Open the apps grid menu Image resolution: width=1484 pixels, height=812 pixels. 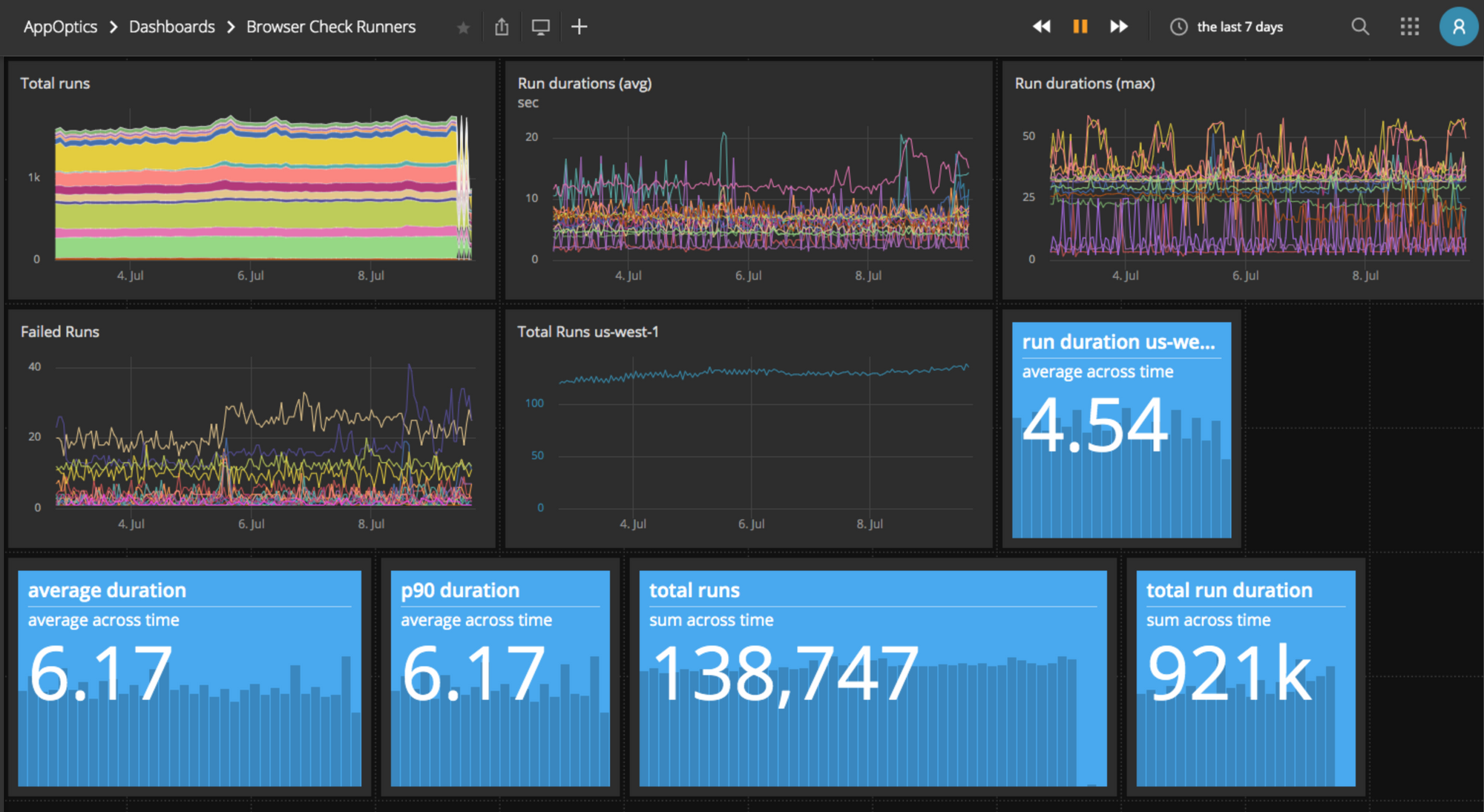(1409, 27)
